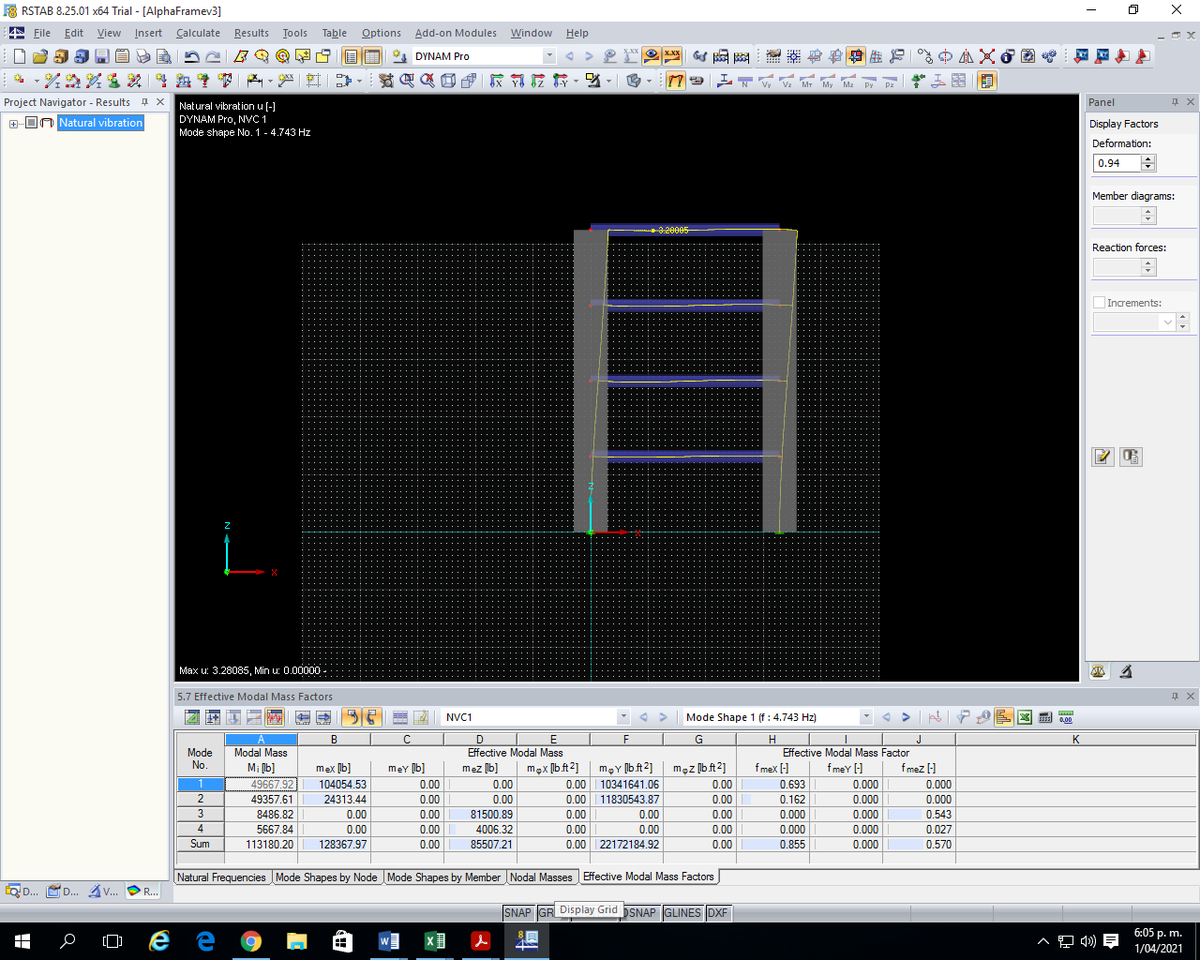The height and width of the screenshot is (960, 1200).
Task: Click the Windows Start button
Action: (x=23, y=942)
